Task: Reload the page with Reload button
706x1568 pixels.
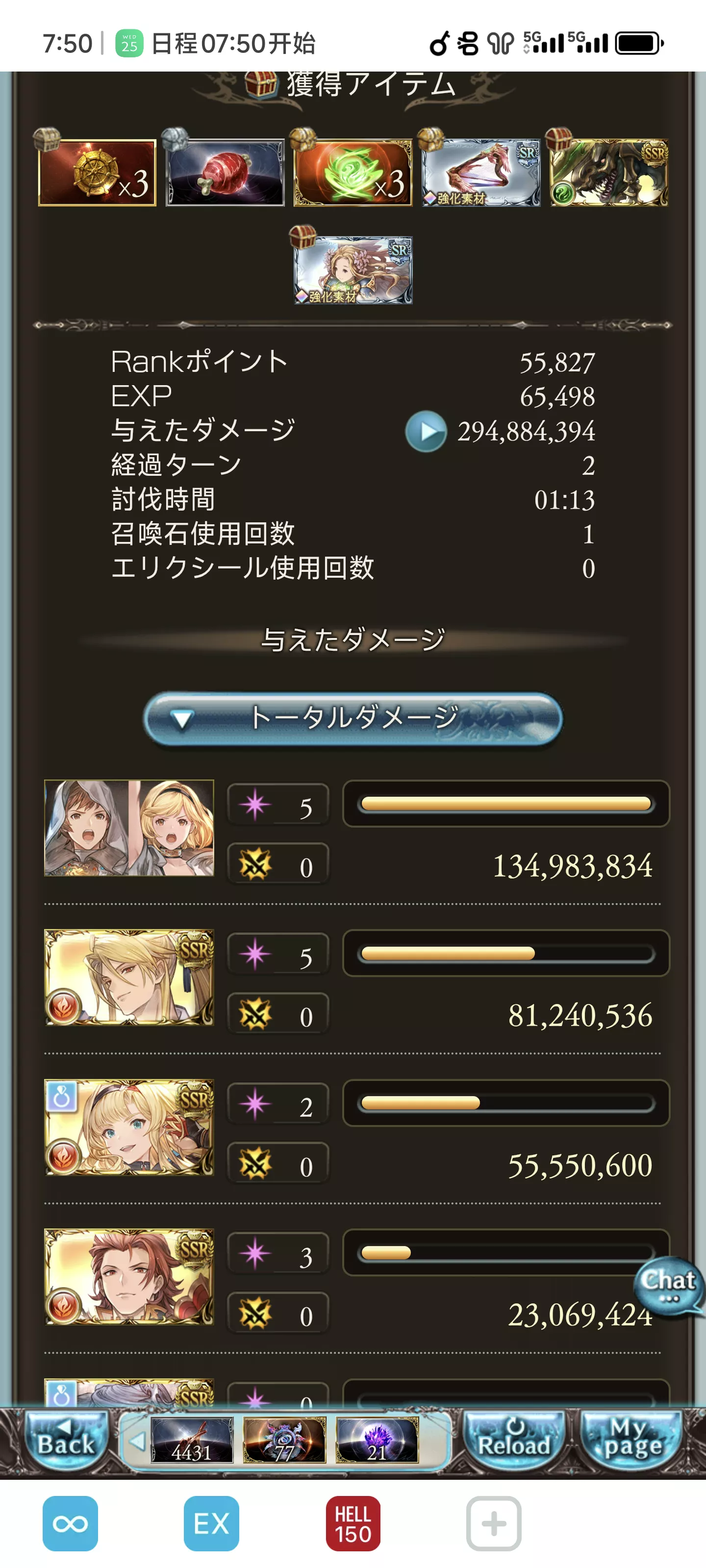Action: click(x=513, y=1440)
